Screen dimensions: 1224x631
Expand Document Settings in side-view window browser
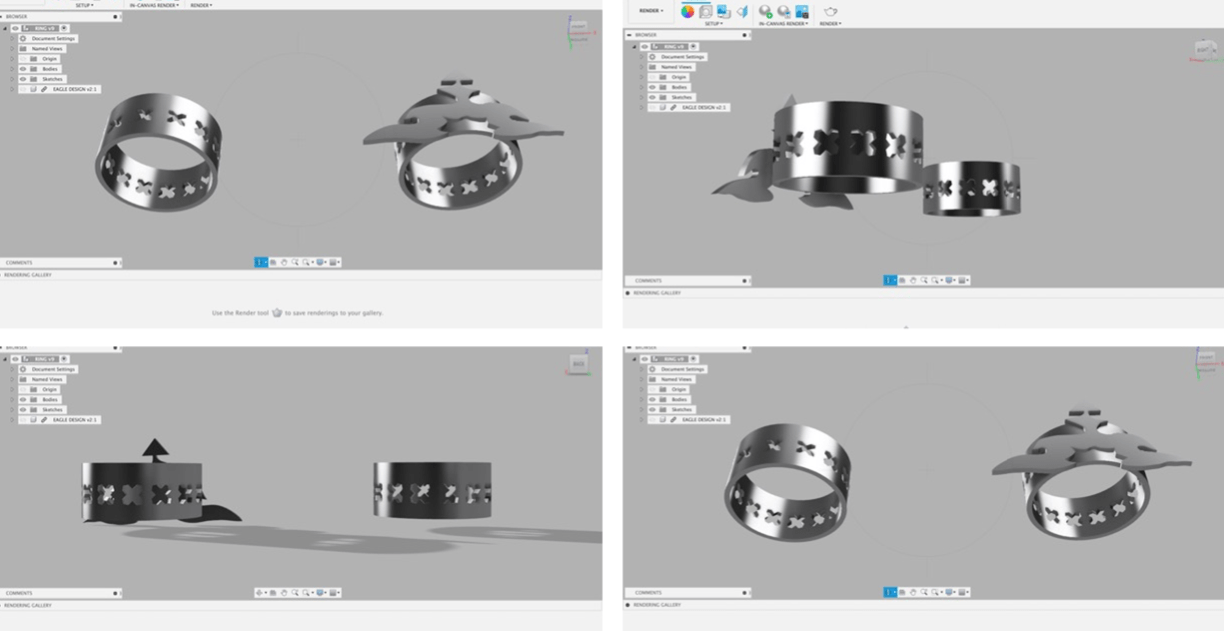(x=13, y=369)
